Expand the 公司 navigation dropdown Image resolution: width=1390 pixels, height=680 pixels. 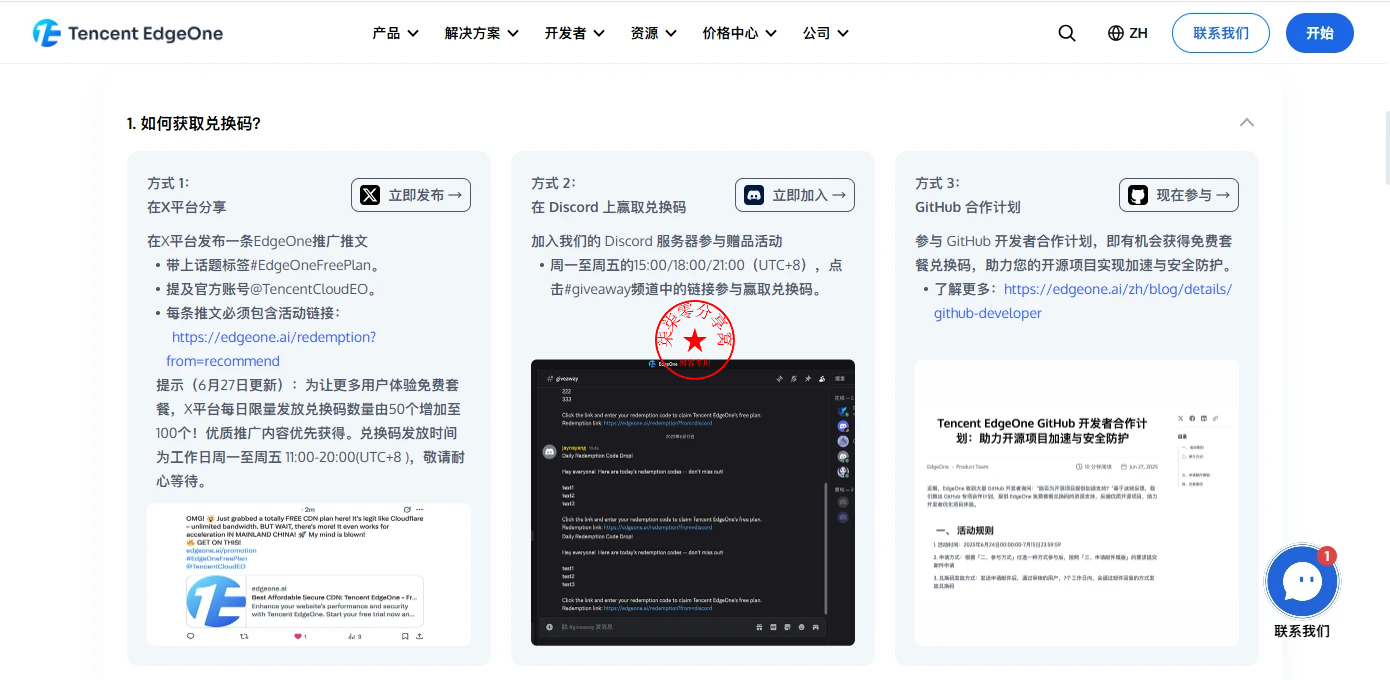[826, 33]
